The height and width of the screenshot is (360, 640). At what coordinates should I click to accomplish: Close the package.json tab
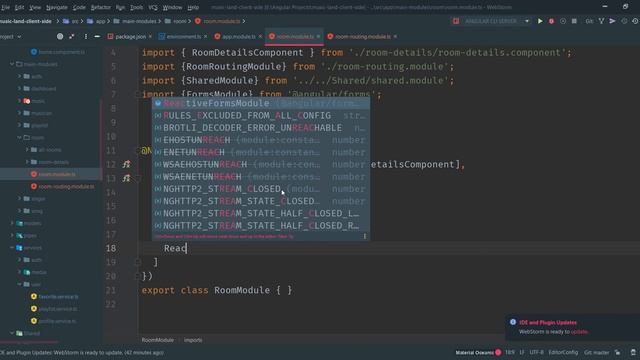pyautogui.click(x=150, y=36)
